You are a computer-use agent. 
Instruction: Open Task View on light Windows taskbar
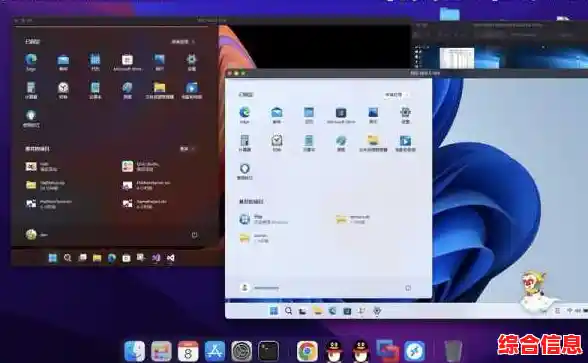tap(303, 311)
